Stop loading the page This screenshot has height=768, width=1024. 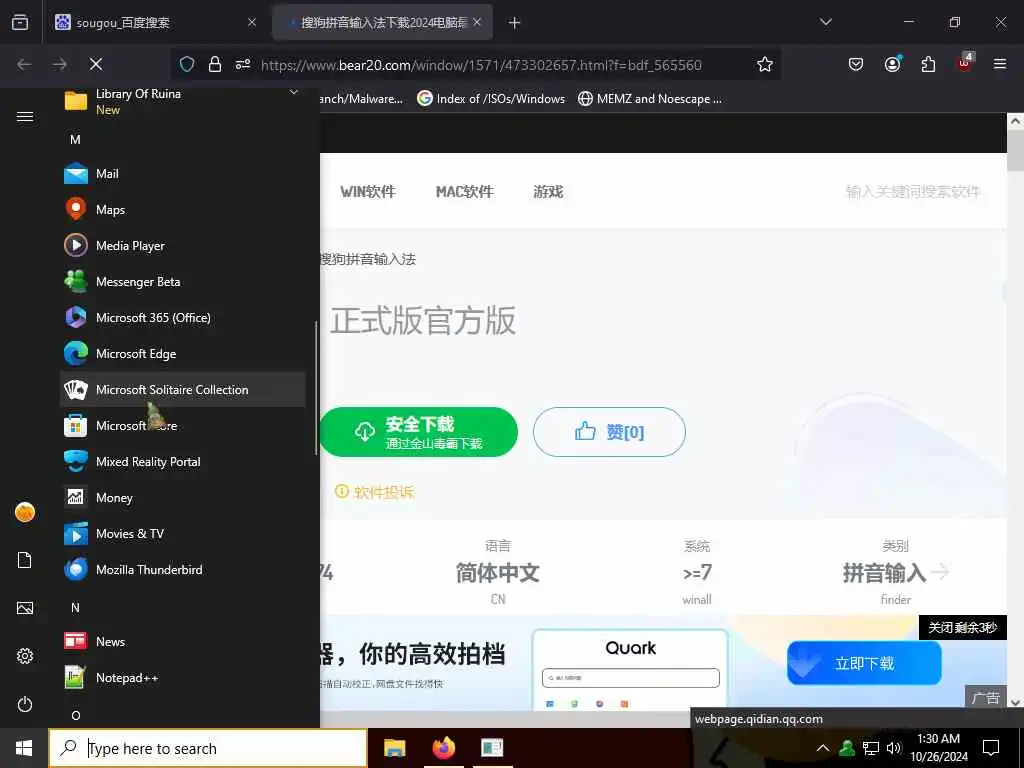96,64
